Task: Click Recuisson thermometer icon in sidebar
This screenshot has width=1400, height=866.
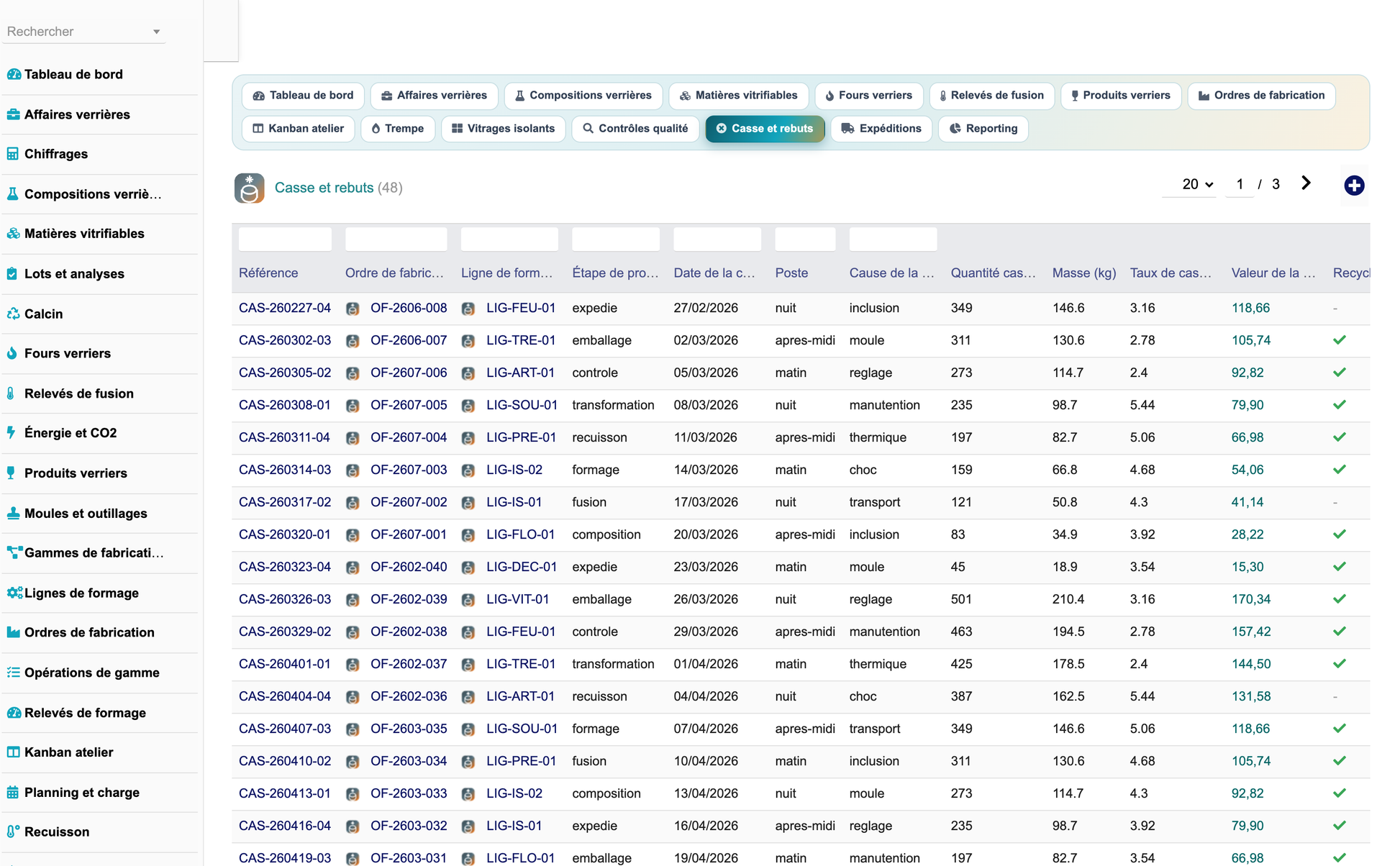Action: pyautogui.click(x=13, y=831)
